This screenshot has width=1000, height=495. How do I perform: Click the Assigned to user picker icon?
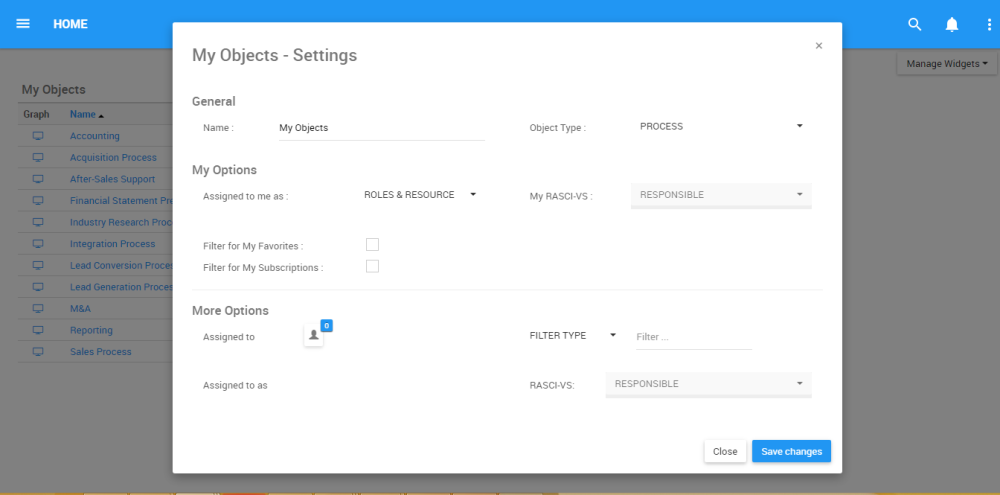[x=314, y=336]
